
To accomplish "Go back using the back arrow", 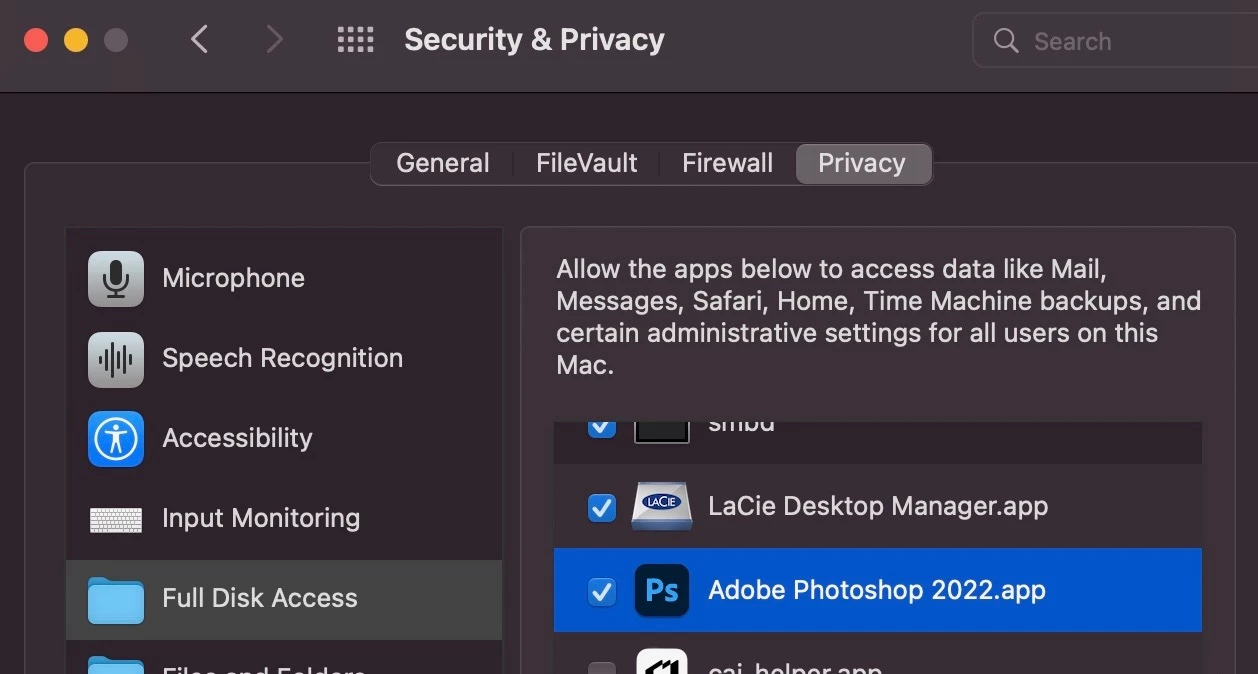I will [x=200, y=40].
